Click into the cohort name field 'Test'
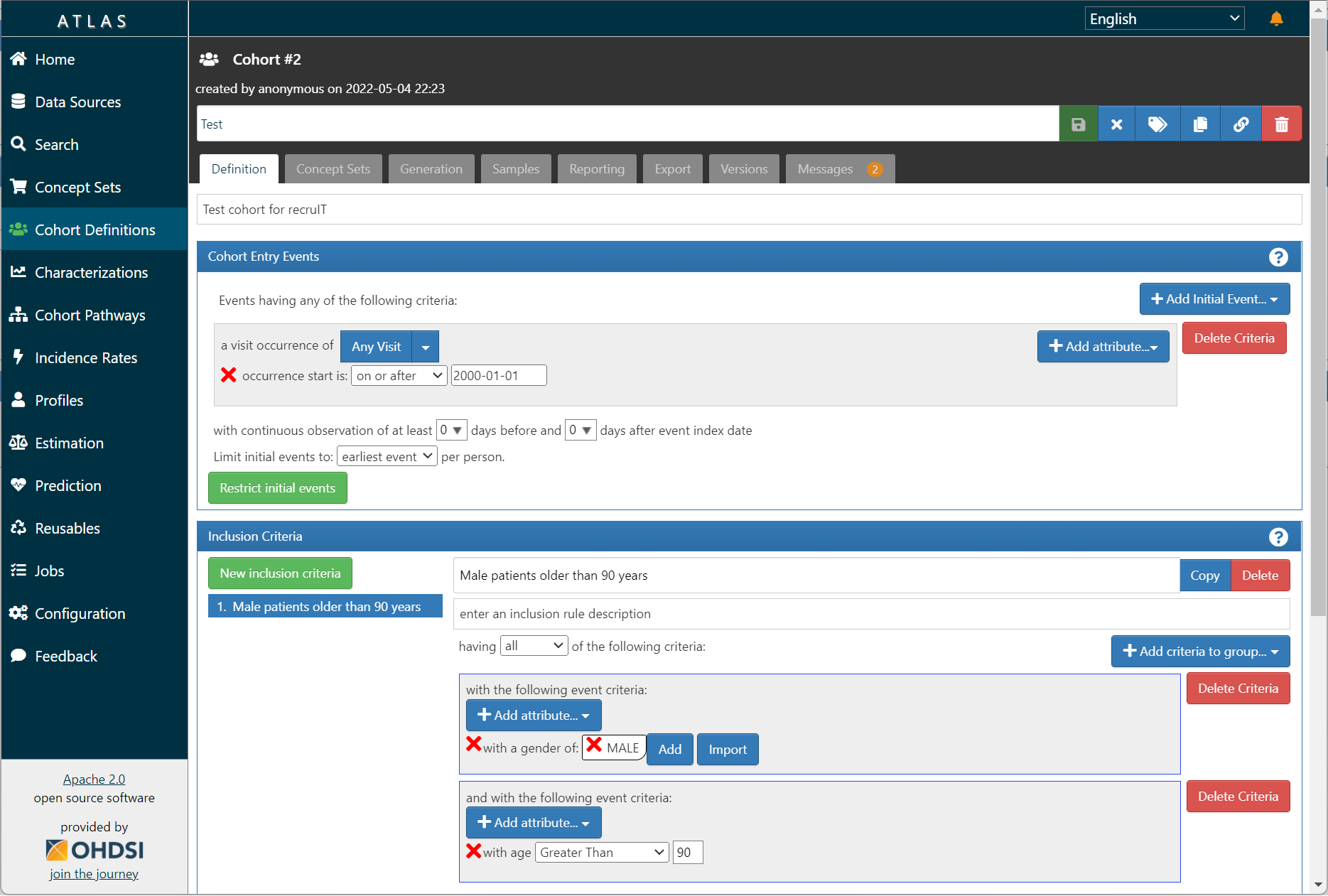 click(628, 124)
